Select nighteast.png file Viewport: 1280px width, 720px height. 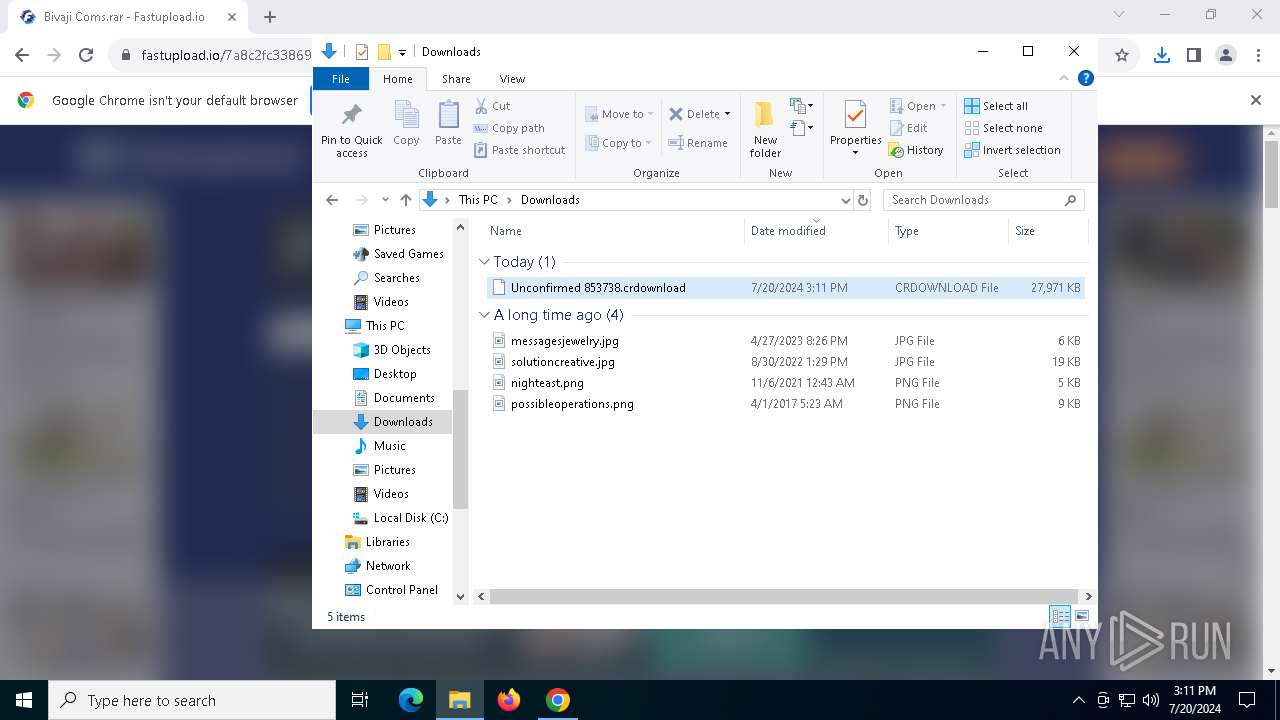click(x=786, y=383)
